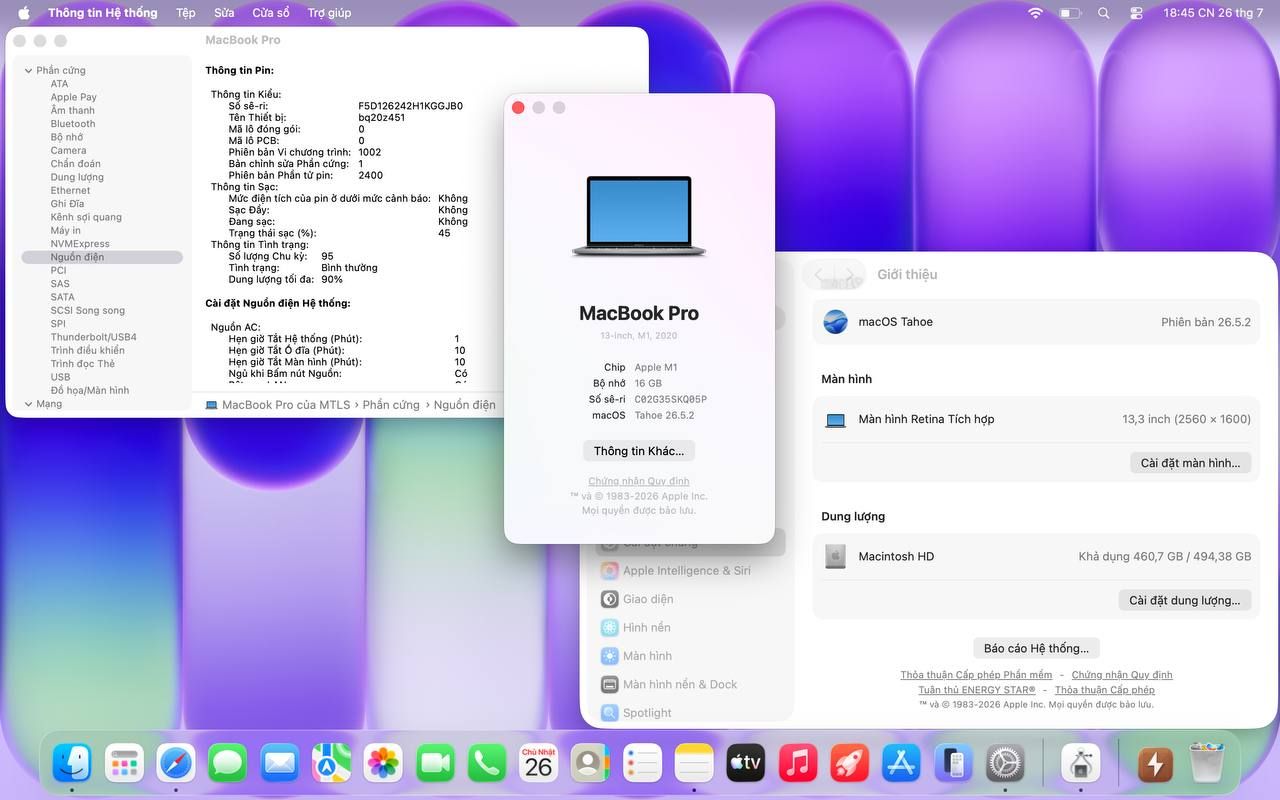1280x800 pixels.
Task: Launch iPhone Mirroring from the Dock
Action: 953,764
